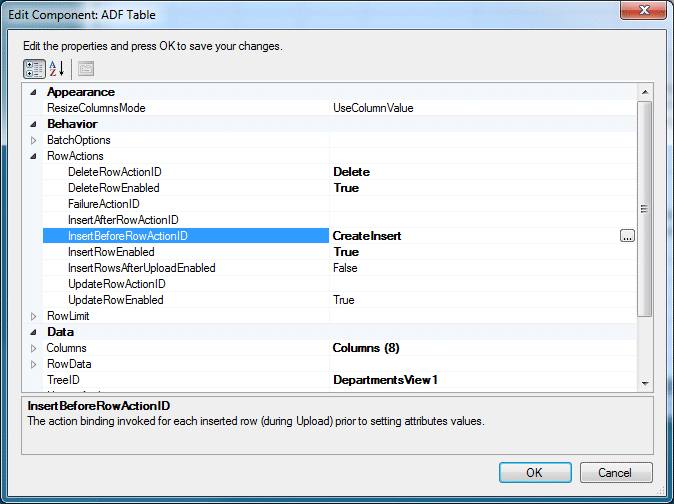Screen dimensions: 674x504
Task: Click the empty UpdateRowActionID value field
Action: (483, 284)
